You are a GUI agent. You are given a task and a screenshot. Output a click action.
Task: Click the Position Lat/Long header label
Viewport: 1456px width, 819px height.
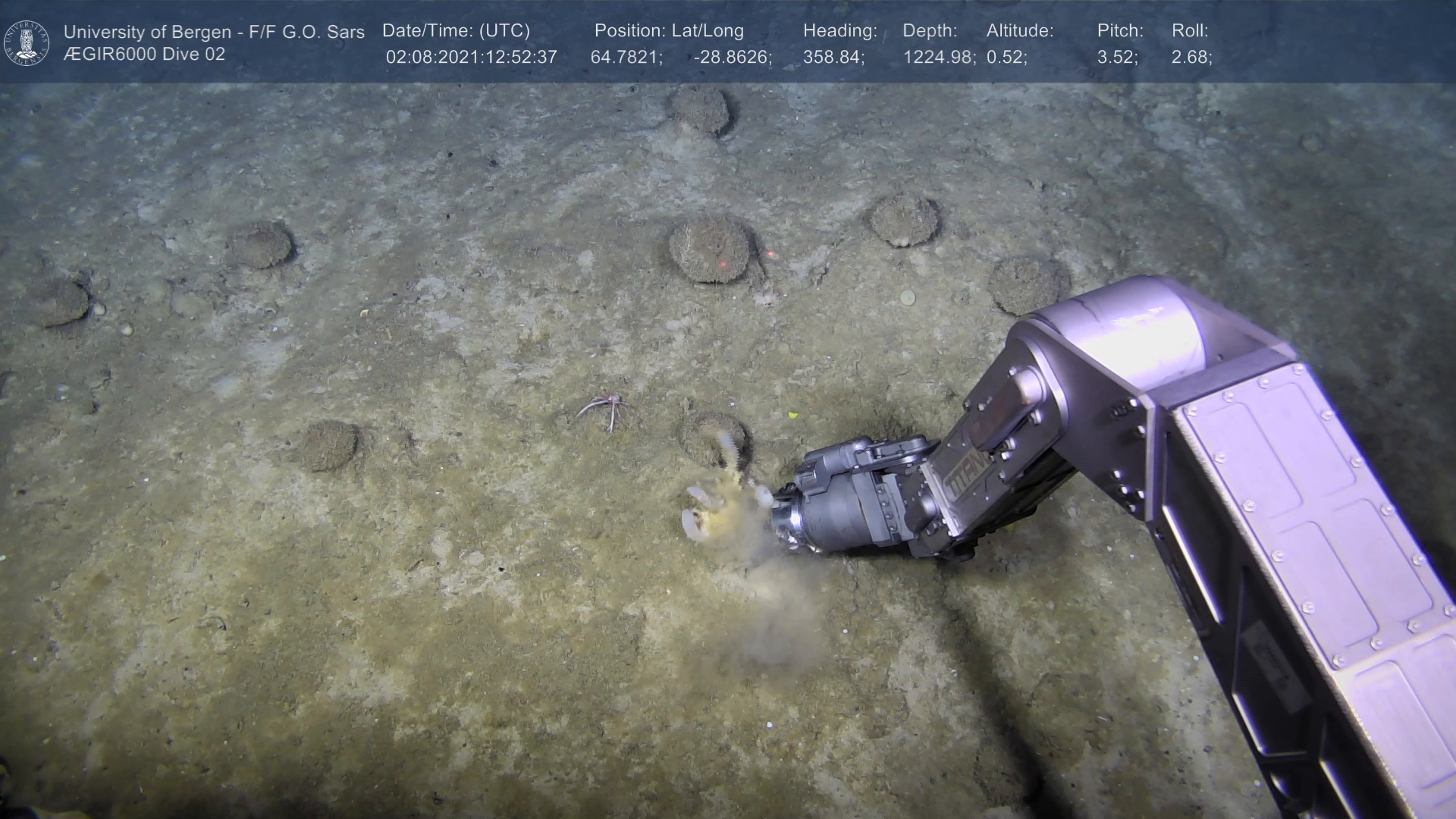point(669,31)
